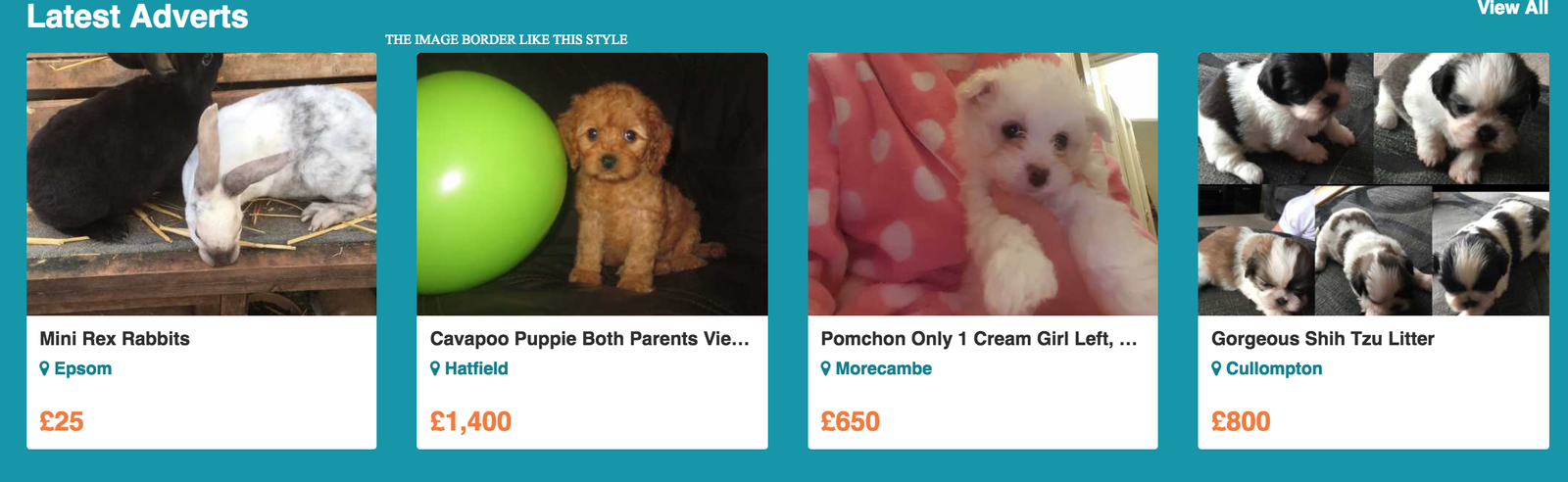
Task: Click the location pin icon beside Hatfield
Action: [435, 368]
